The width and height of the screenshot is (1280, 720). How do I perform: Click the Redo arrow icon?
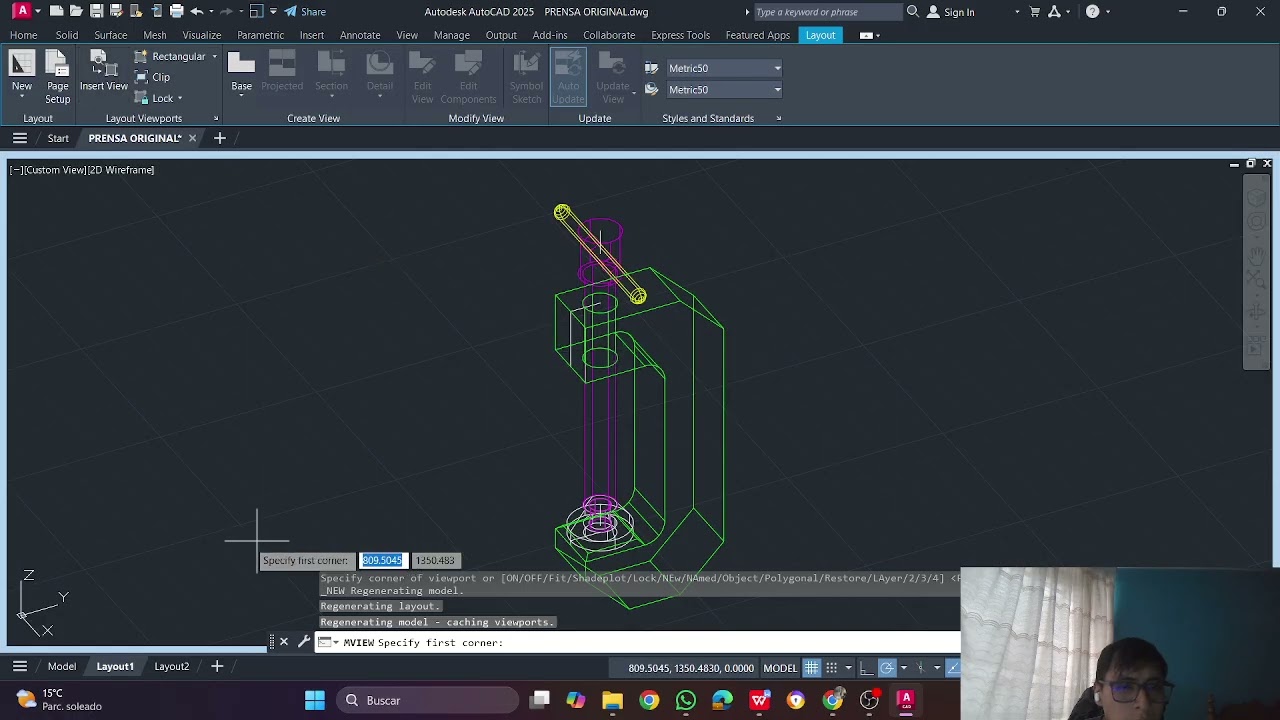pyautogui.click(x=226, y=11)
